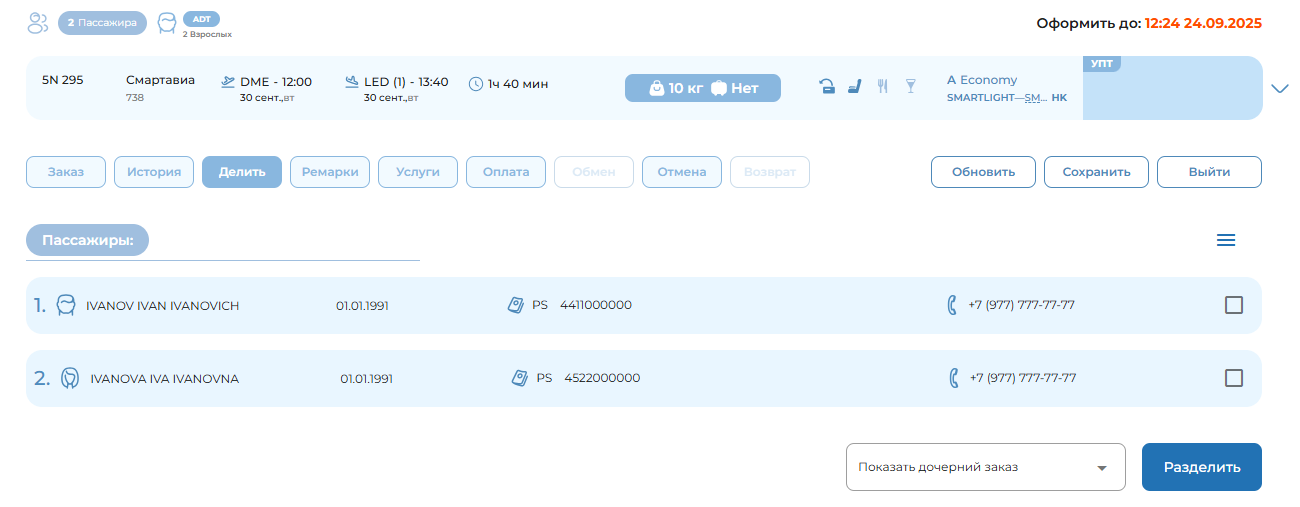Image resolution: width=1300 pixels, height=507 pixels.
Task: Refresh the order with Обновить button
Action: pyautogui.click(x=983, y=172)
